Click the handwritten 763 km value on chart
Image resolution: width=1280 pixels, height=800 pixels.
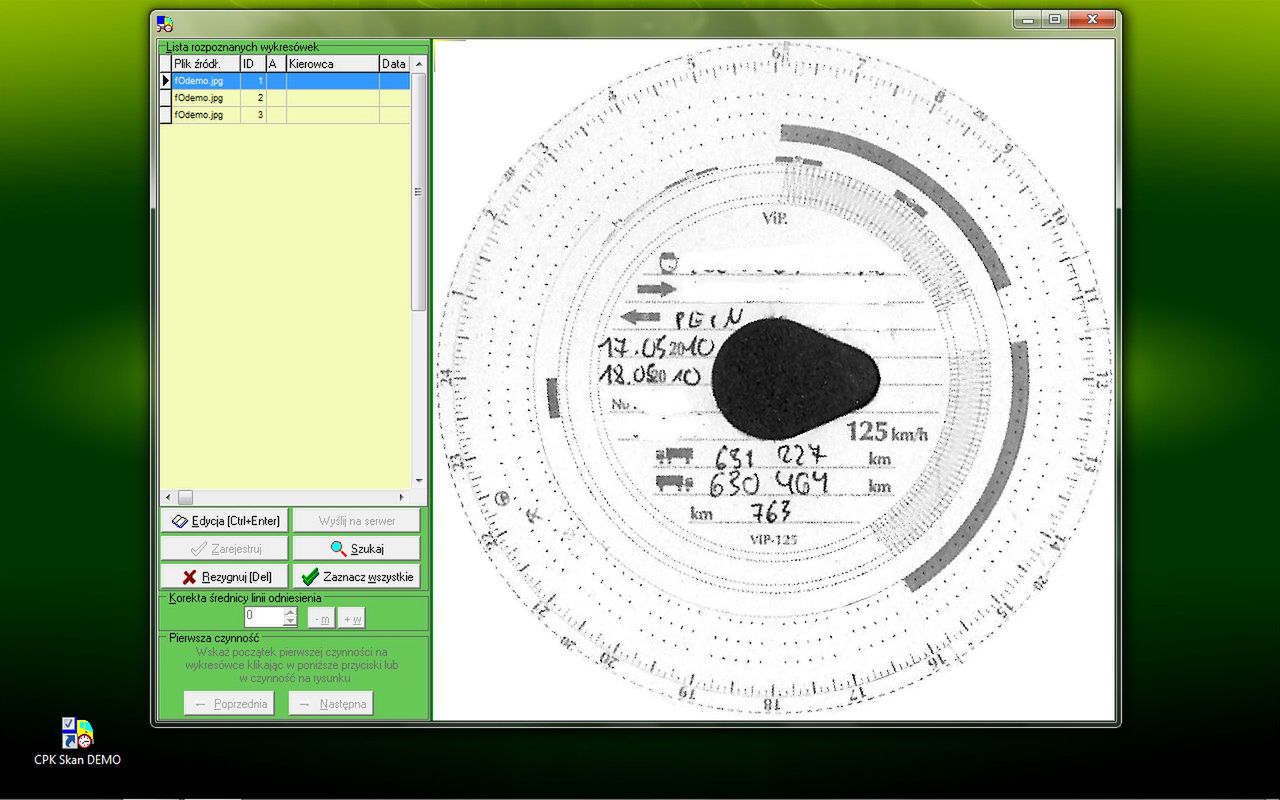tap(769, 512)
